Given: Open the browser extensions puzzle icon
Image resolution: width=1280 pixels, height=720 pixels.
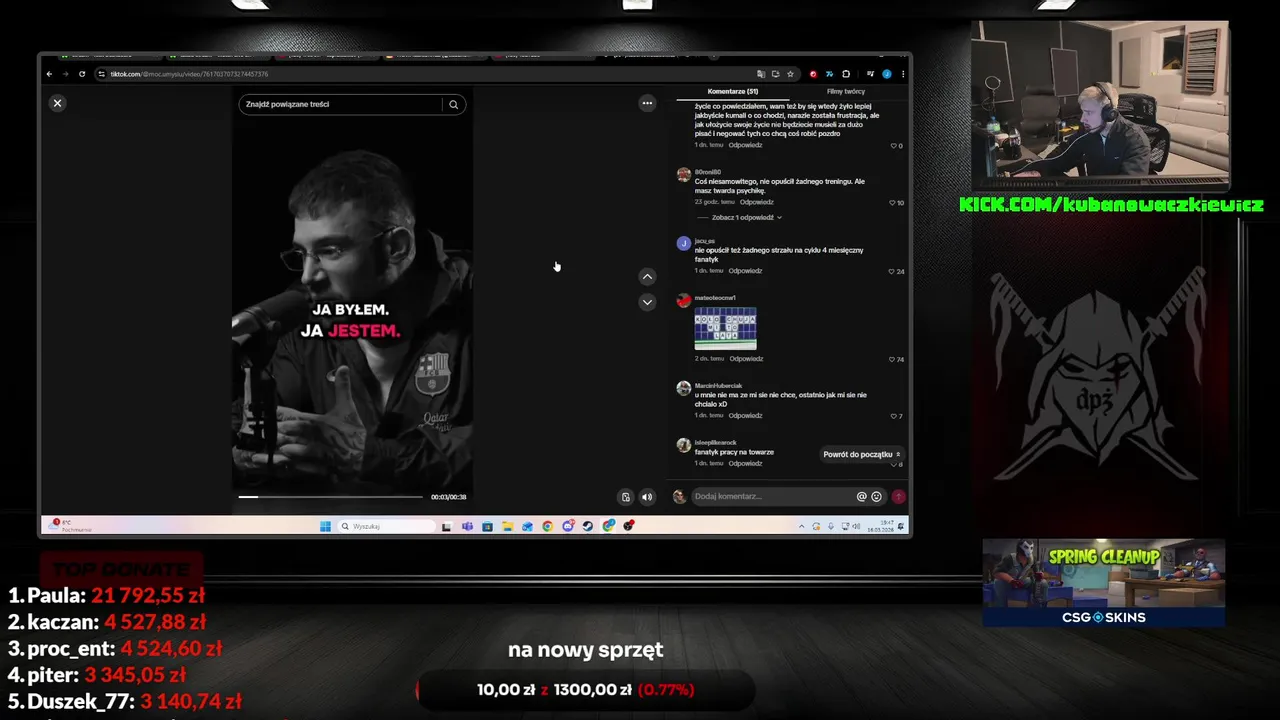Looking at the screenshot, I should 846,74.
